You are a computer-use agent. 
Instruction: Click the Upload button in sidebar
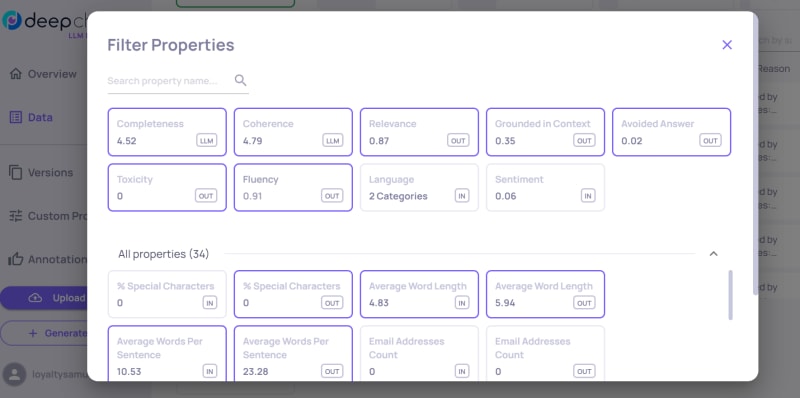44,298
